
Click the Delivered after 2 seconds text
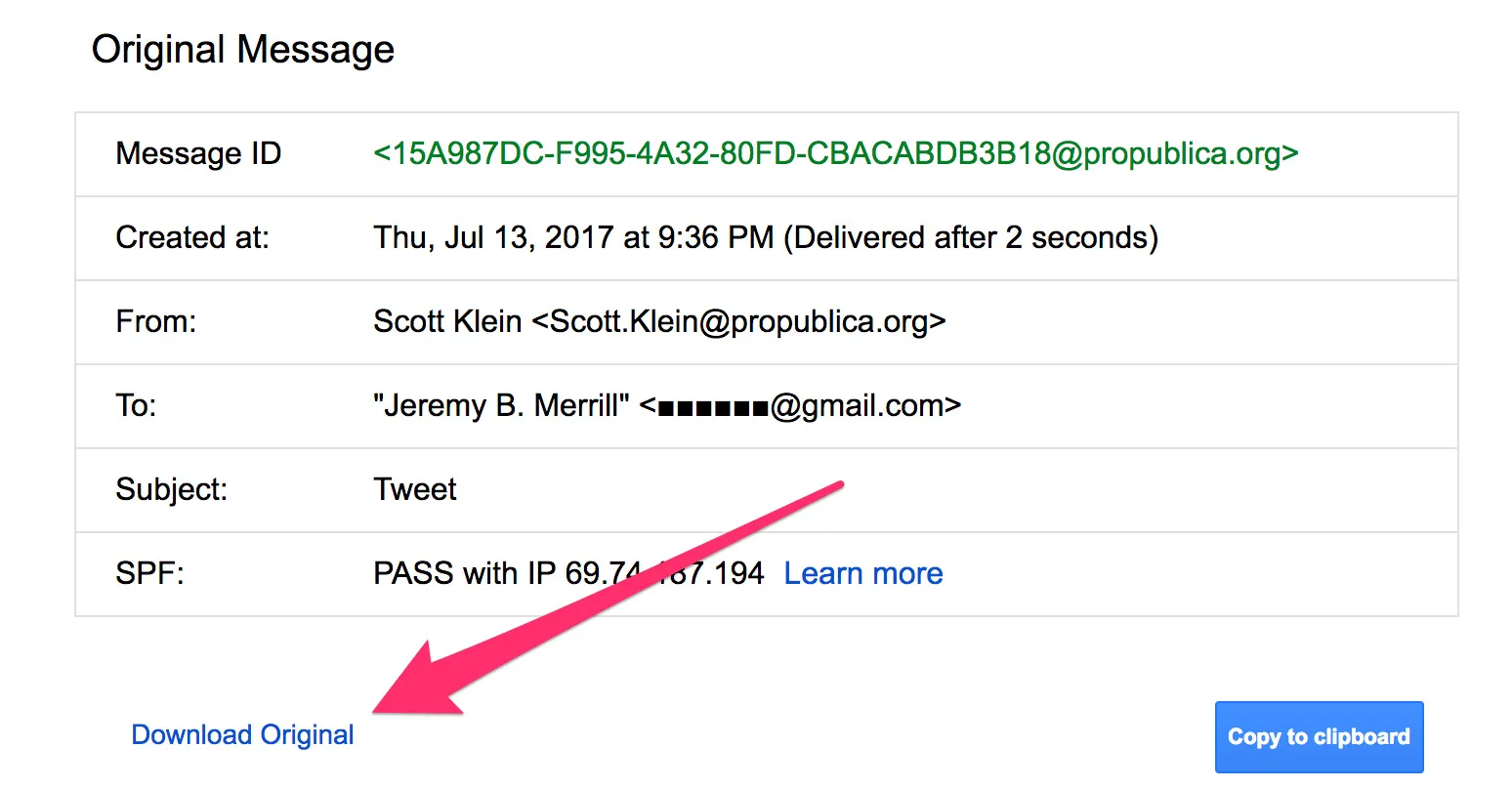click(x=971, y=237)
